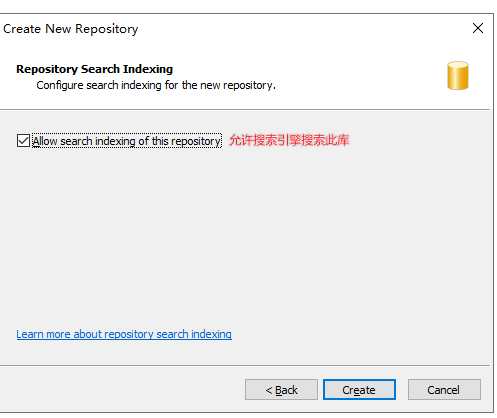
Task: Click the 'Create New Repository' window title text
Action: point(70,29)
